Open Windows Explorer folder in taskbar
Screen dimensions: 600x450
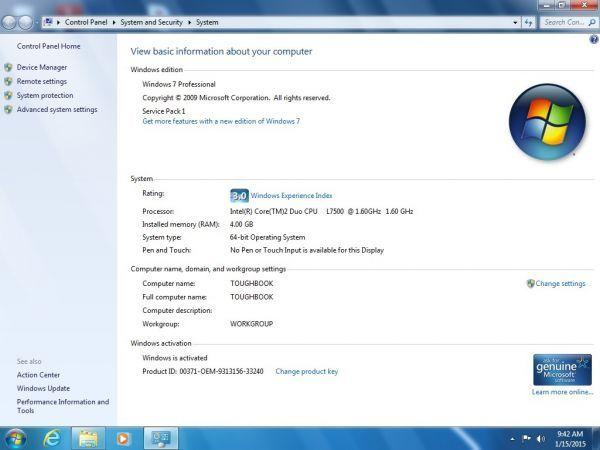click(88, 438)
